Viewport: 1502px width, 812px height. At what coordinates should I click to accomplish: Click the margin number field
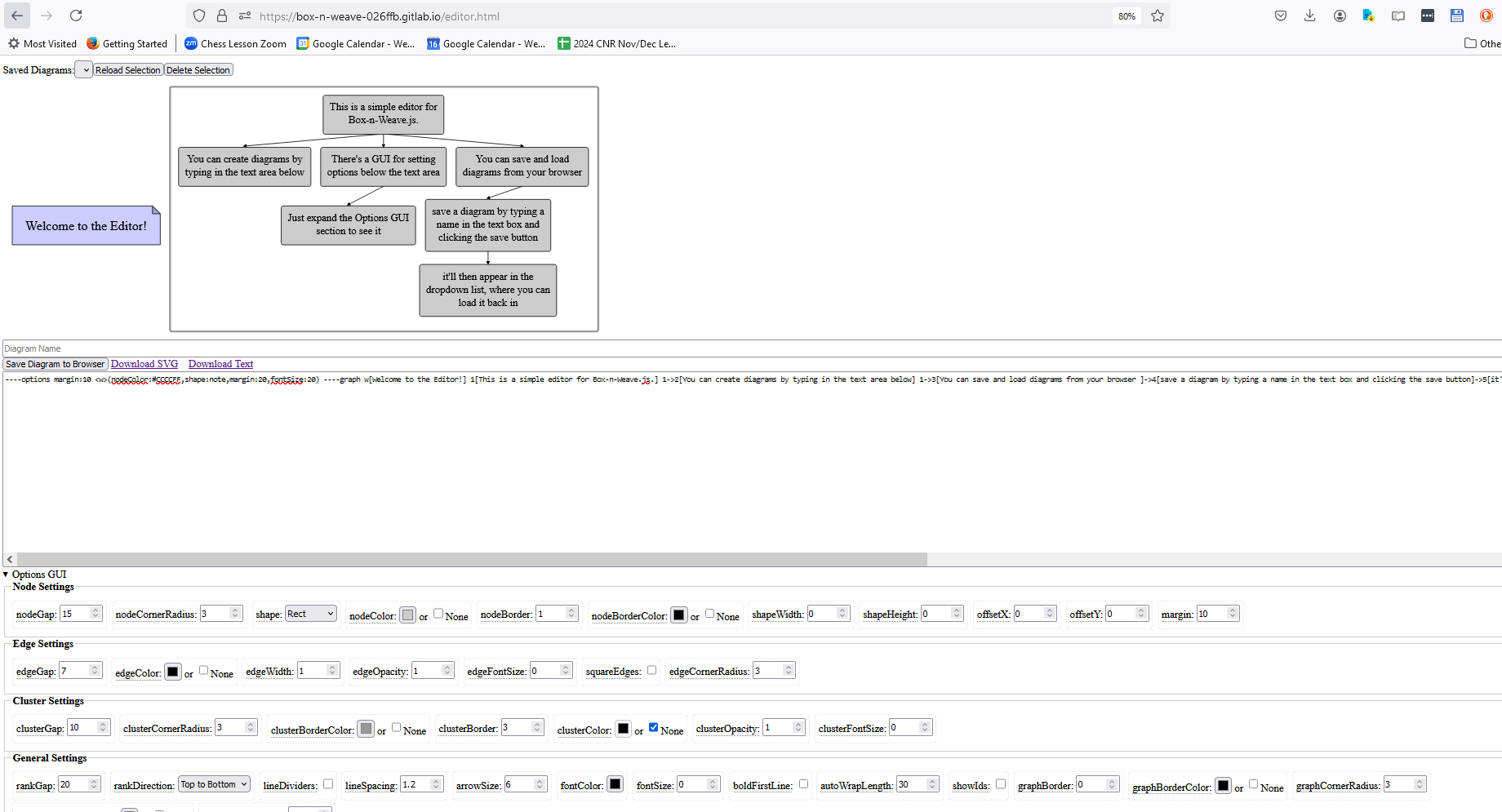1218,614
